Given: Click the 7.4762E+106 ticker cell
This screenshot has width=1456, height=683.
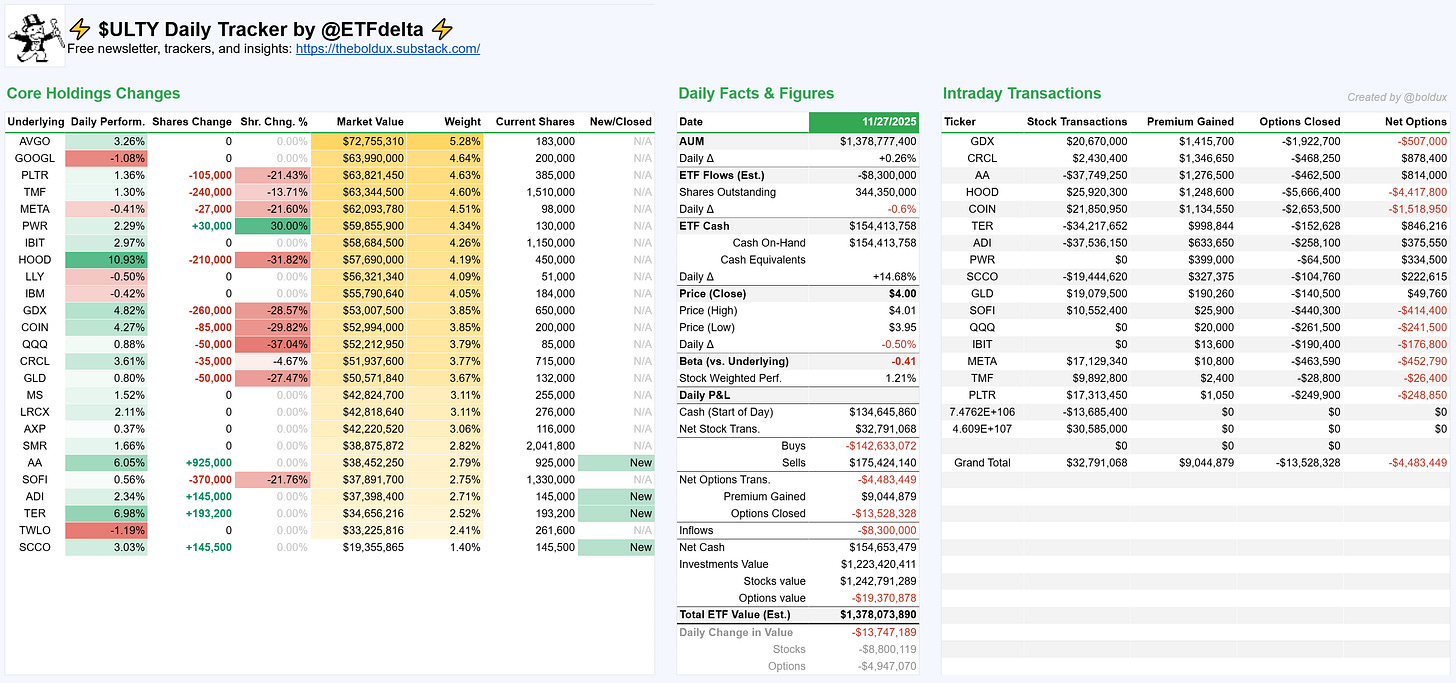Looking at the screenshot, I should (x=981, y=412).
